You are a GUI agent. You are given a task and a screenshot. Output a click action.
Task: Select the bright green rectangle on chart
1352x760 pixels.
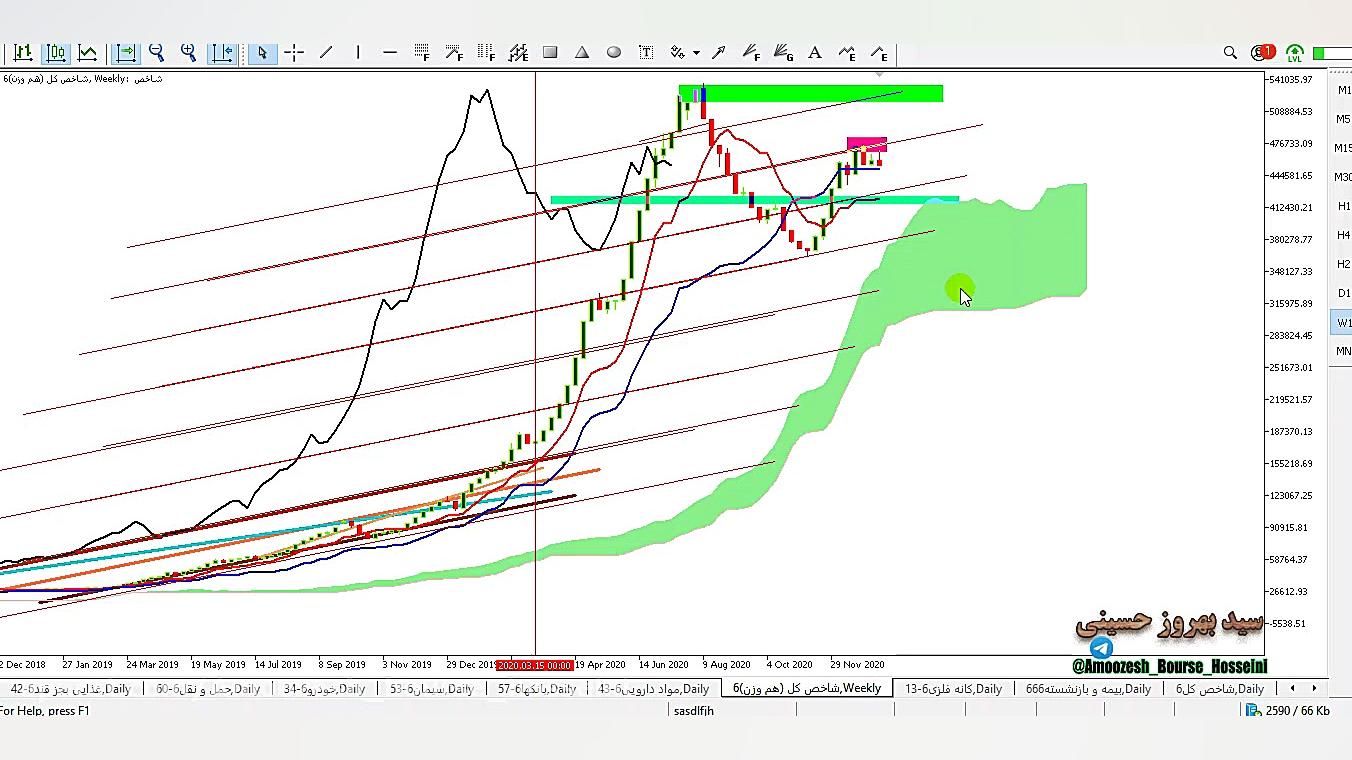point(811,93)
